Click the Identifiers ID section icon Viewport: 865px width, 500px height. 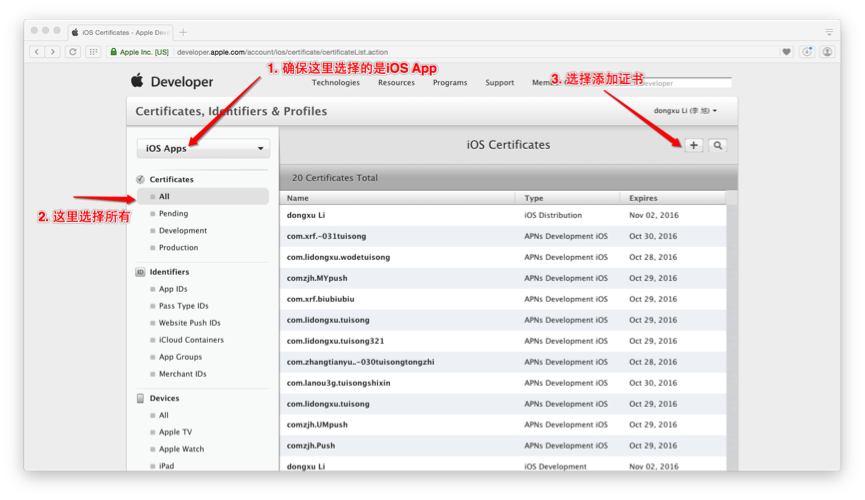tap(140, 272)
